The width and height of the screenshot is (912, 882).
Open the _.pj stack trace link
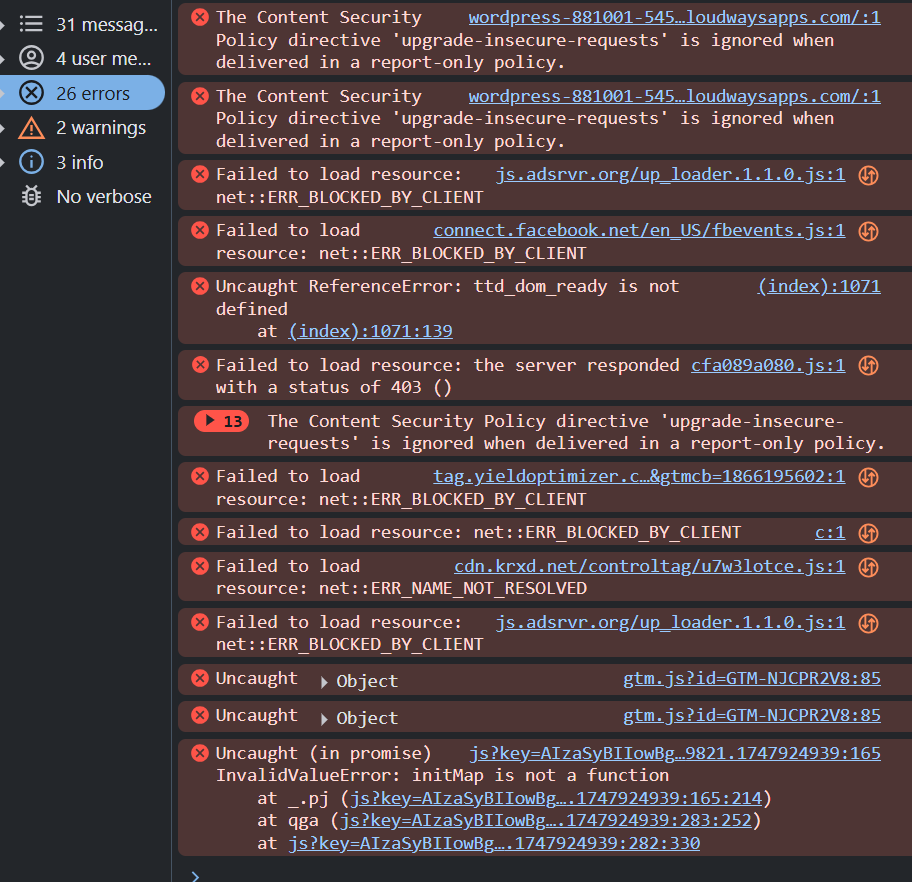click(555, 798)
